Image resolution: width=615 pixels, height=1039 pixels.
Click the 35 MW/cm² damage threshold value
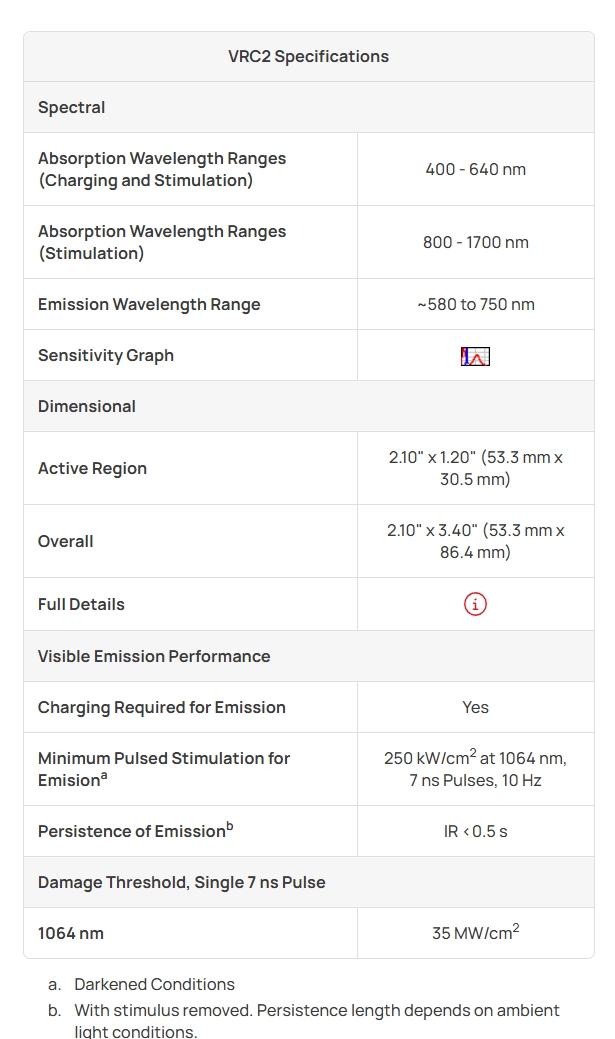[475, 933]
